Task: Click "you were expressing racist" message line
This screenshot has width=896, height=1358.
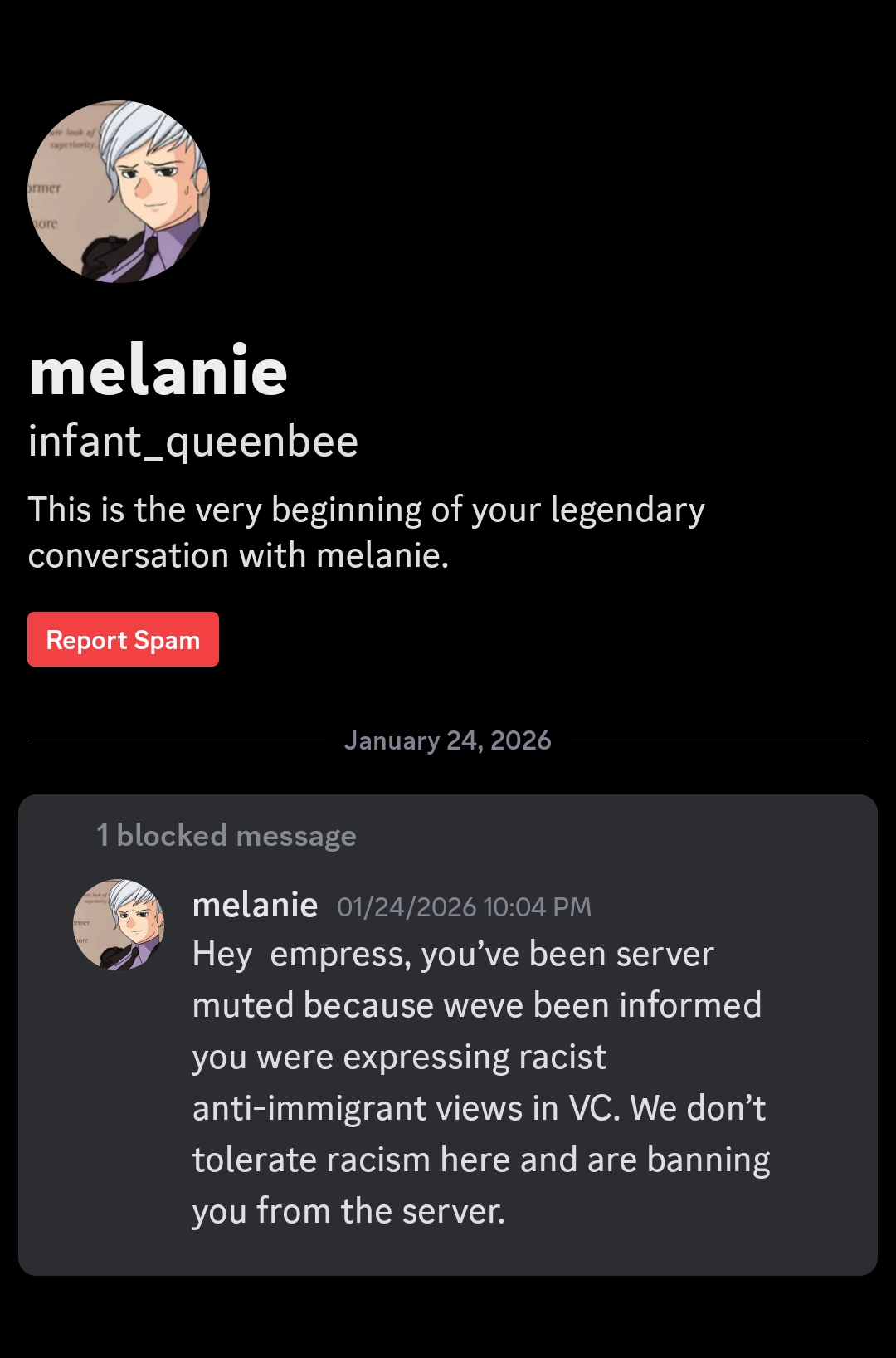Action: pos(399,1058)
